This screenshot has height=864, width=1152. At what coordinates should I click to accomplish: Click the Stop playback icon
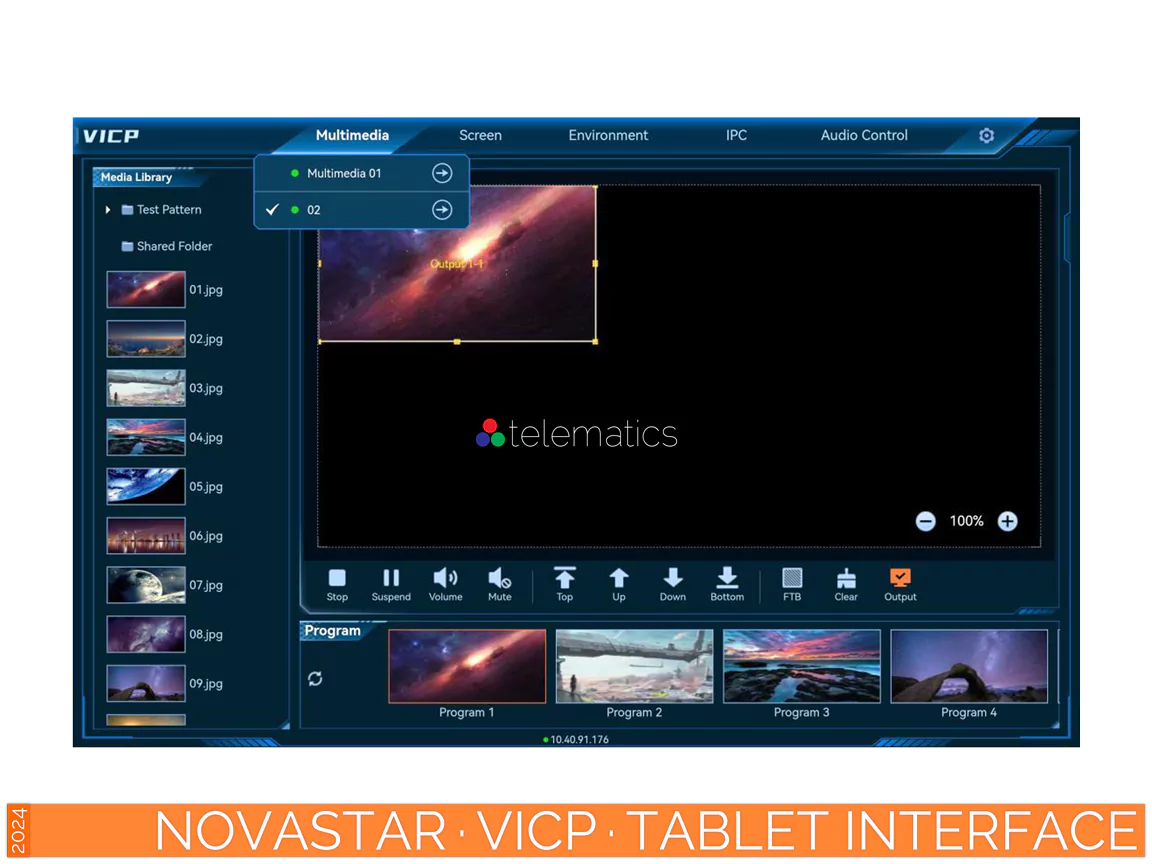click(337, 579)
